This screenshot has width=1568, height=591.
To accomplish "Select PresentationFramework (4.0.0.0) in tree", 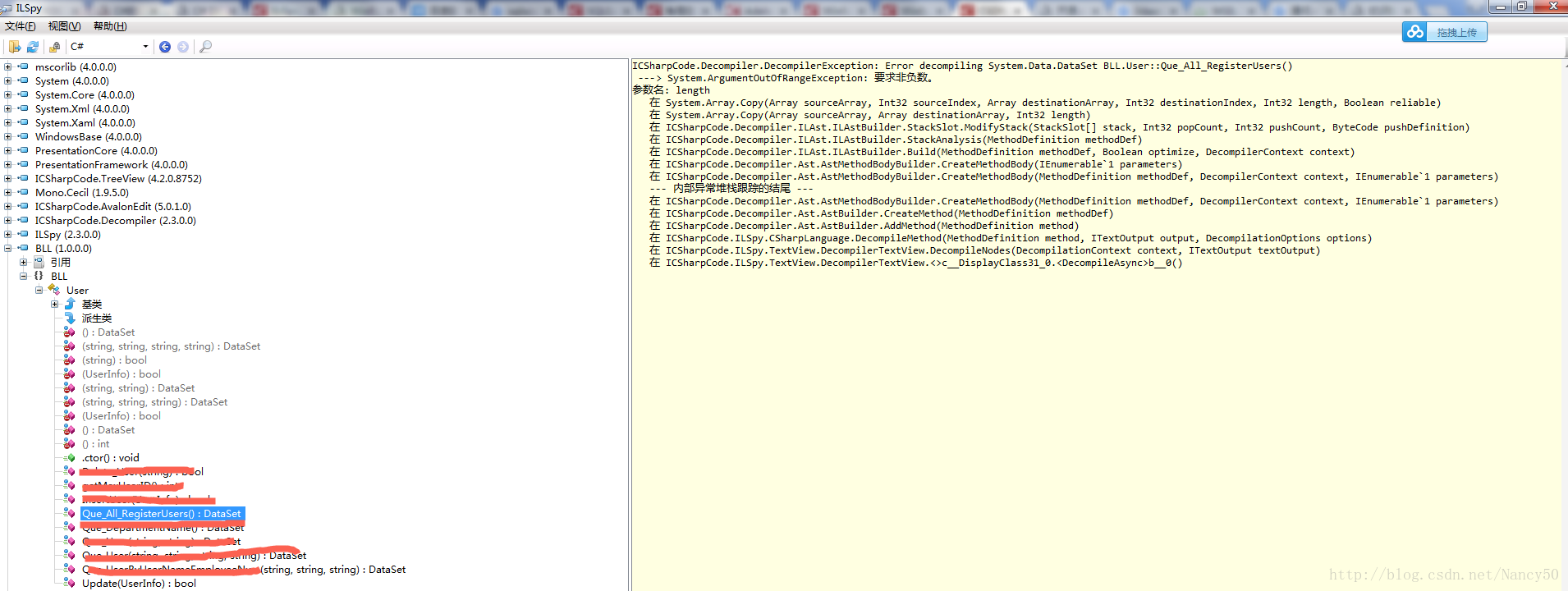I will pyautogui.click(x=112, y=165).
